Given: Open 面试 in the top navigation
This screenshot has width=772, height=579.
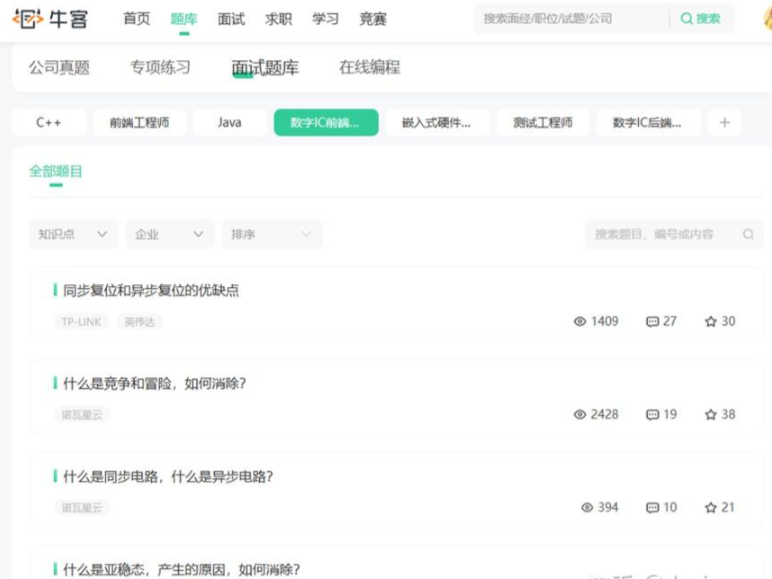Looking at the screenshot, I should click(x=231, y=19).
